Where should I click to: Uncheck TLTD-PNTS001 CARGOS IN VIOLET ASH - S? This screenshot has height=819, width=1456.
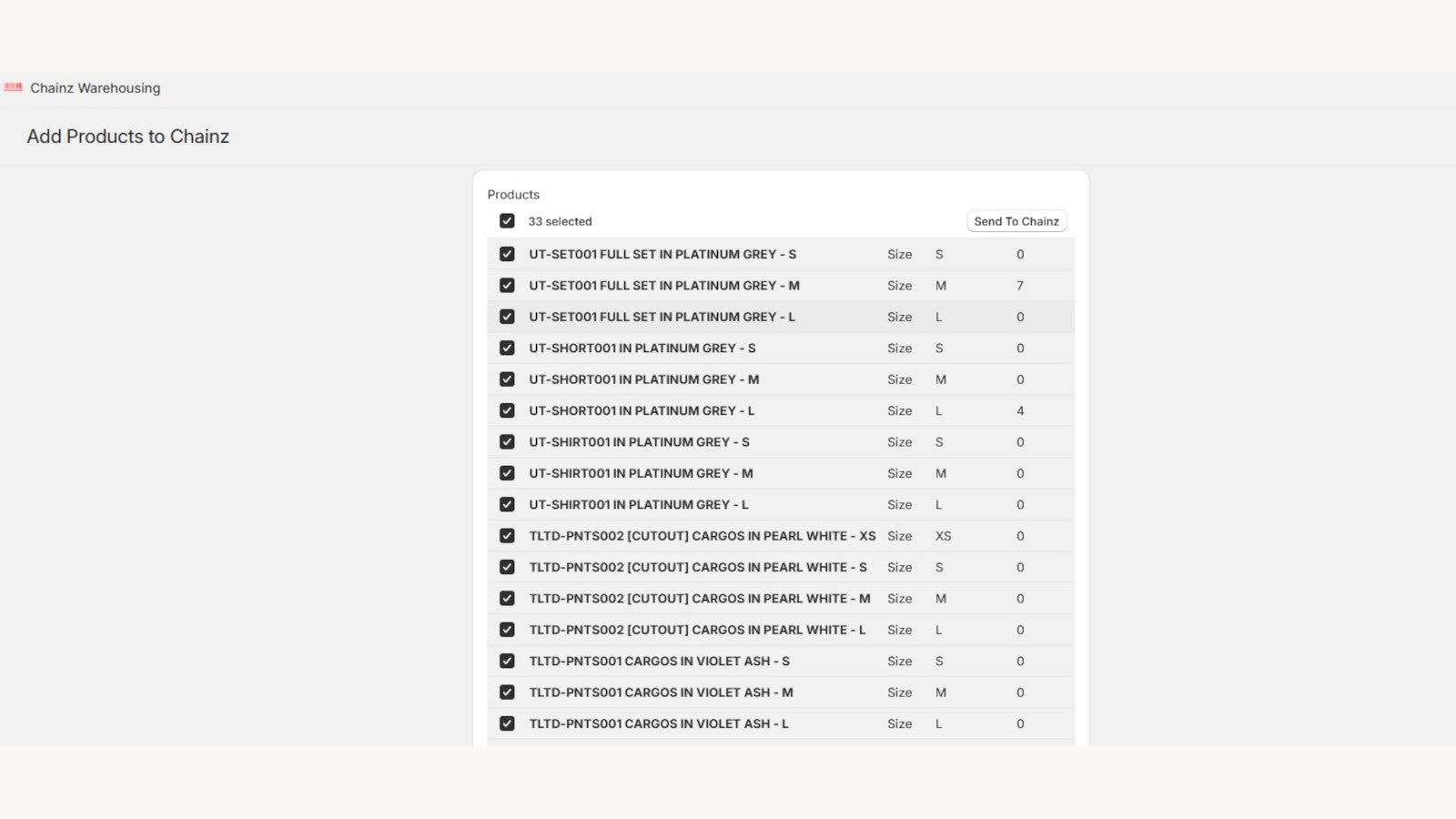click(x=507, y=661)
